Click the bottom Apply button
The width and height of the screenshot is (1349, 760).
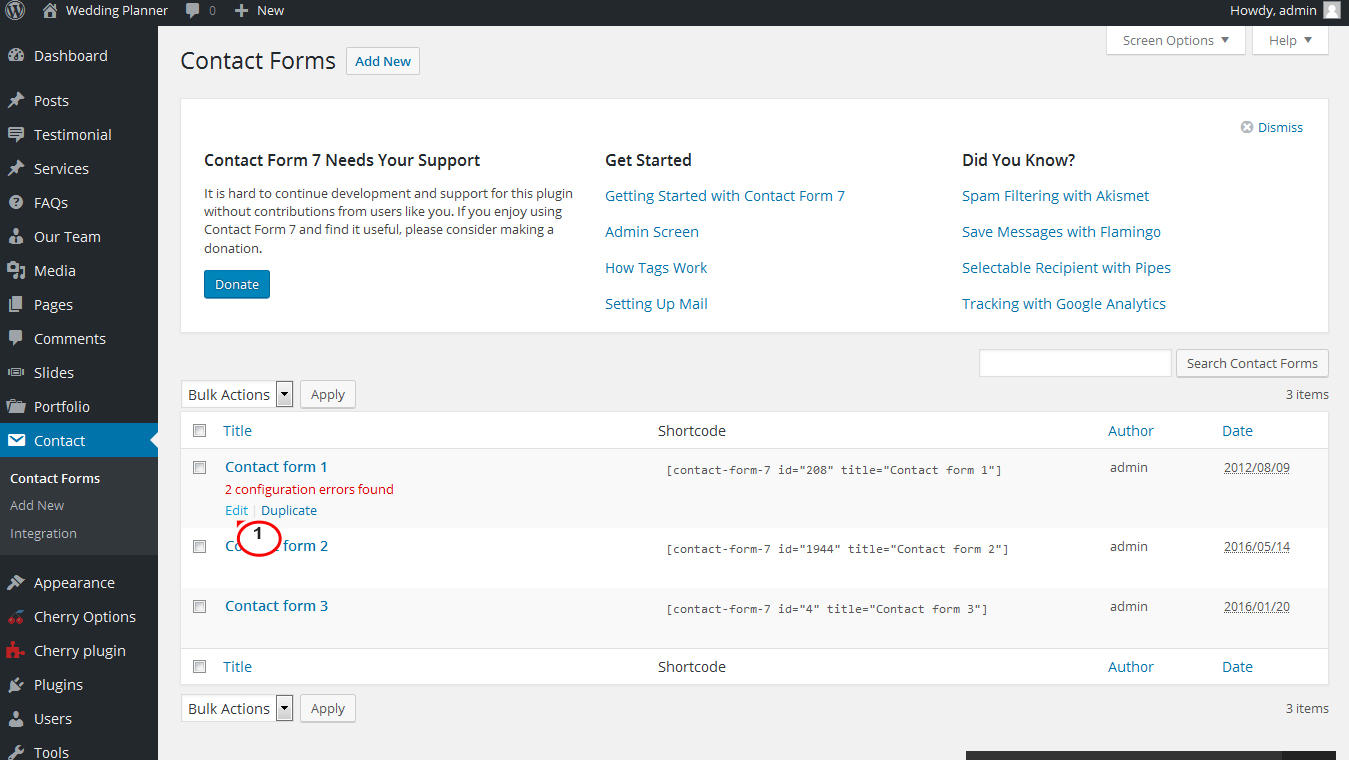[x=328, y=708]
